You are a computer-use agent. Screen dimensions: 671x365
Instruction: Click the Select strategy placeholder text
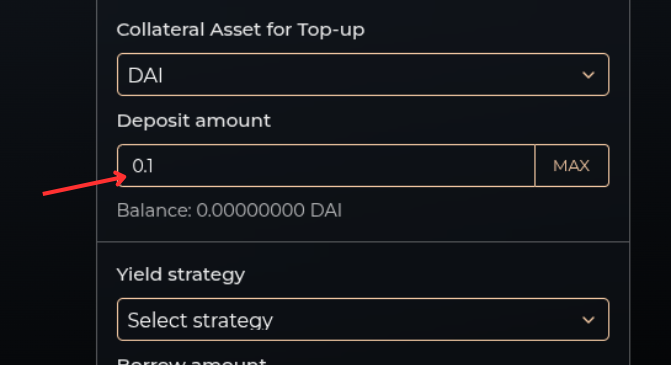[x=200, y=320]
